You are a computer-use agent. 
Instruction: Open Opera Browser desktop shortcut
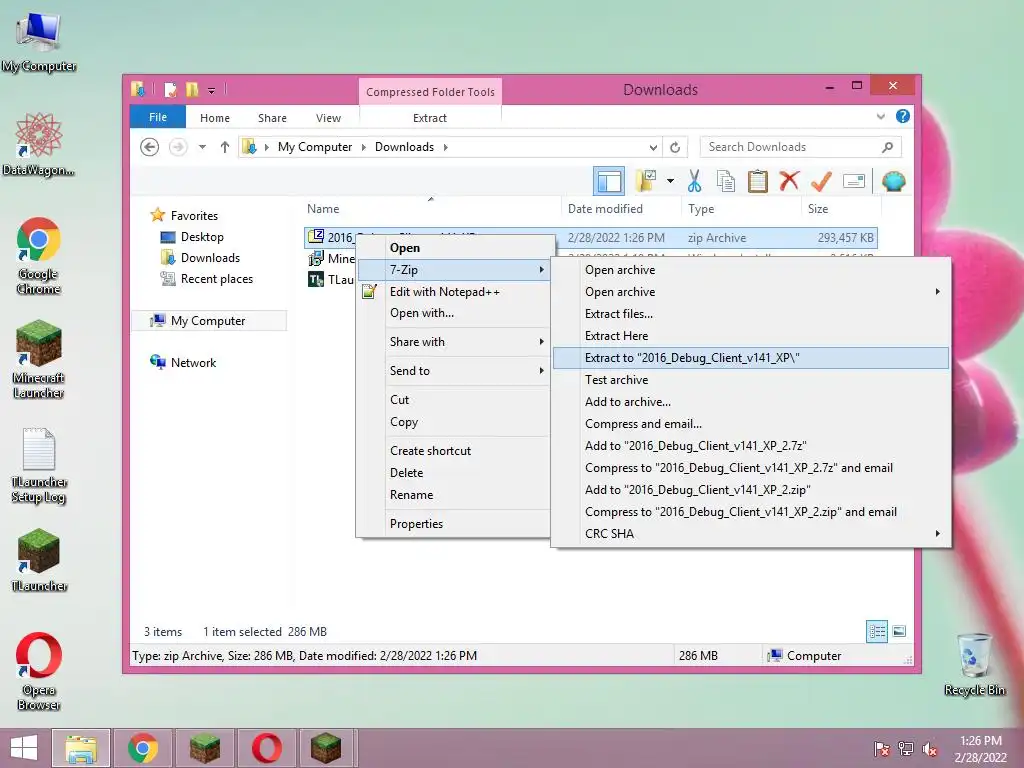pos(39,671)
